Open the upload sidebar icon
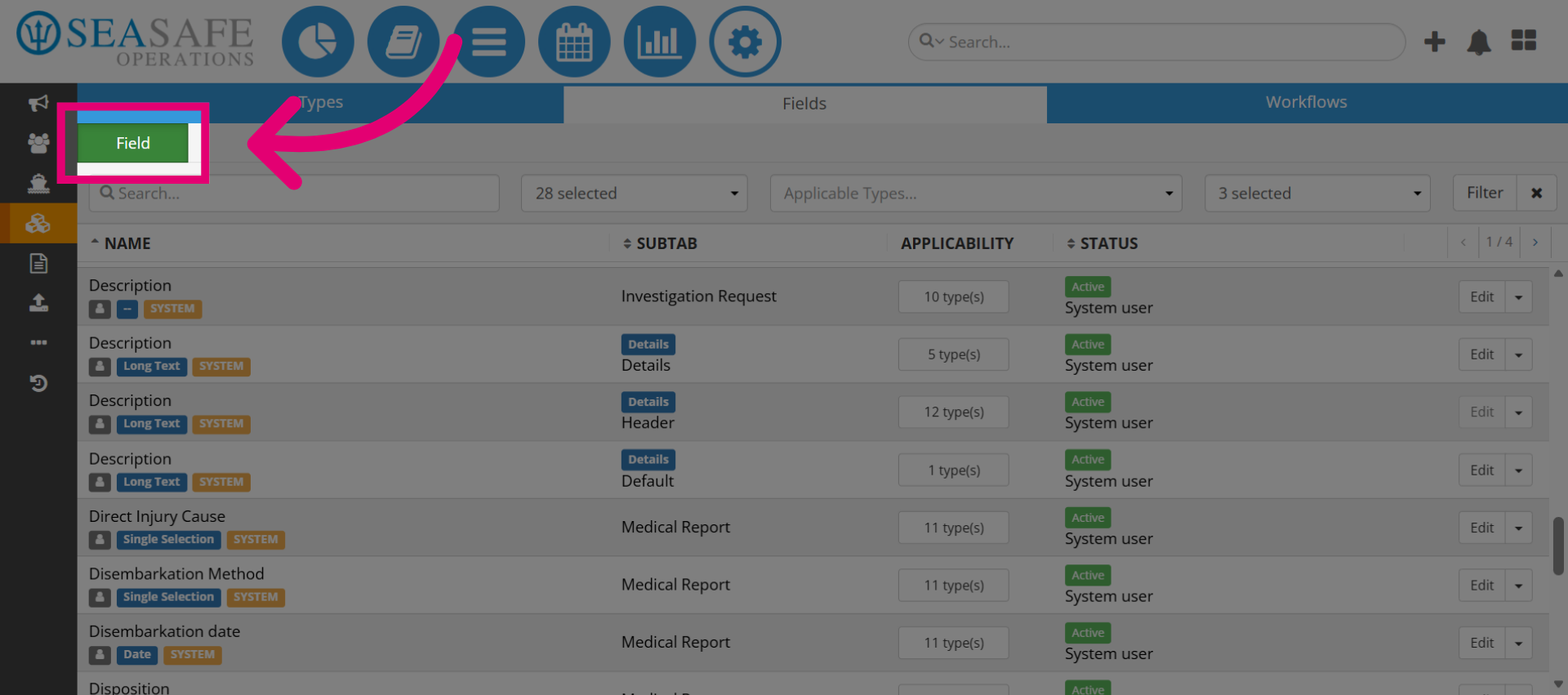This screenshot has width=1568, height=695. click(38, 303)
